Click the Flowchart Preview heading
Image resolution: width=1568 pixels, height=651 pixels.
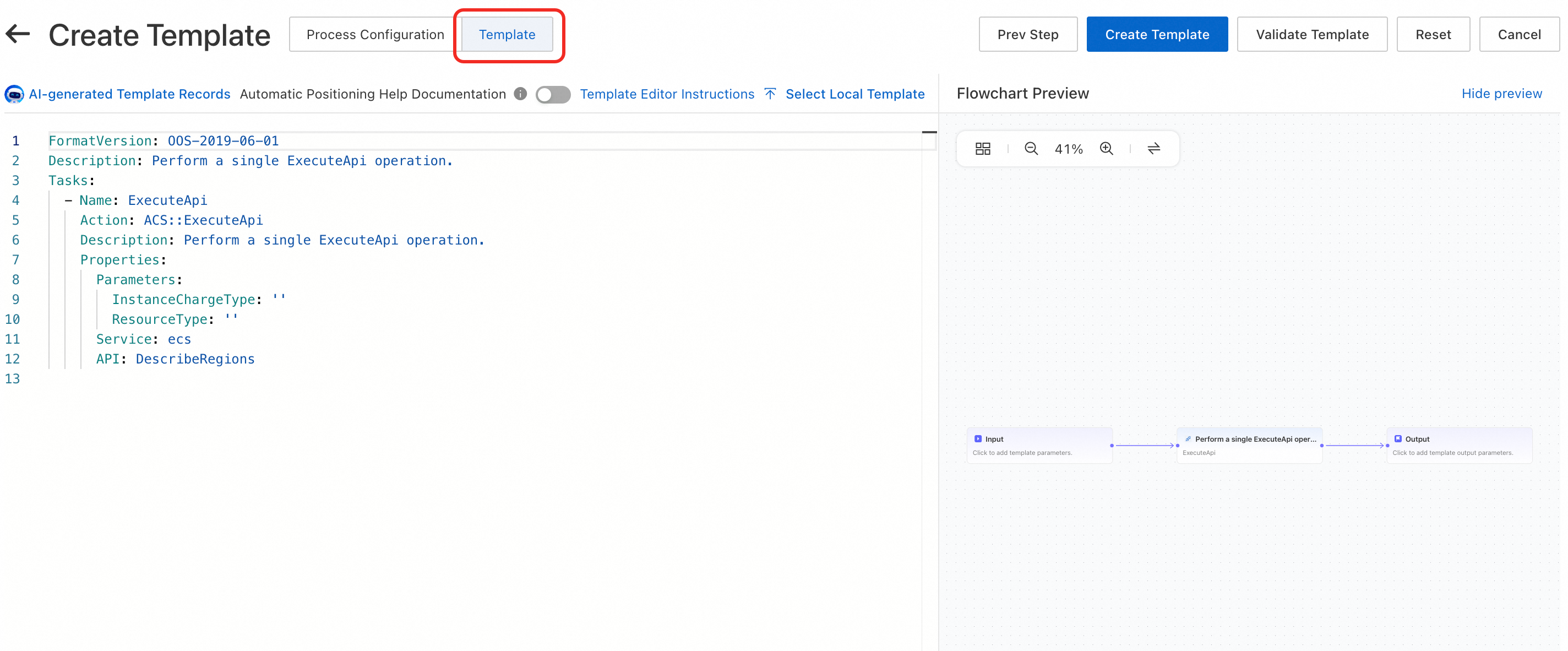(x=1022, y=93)
